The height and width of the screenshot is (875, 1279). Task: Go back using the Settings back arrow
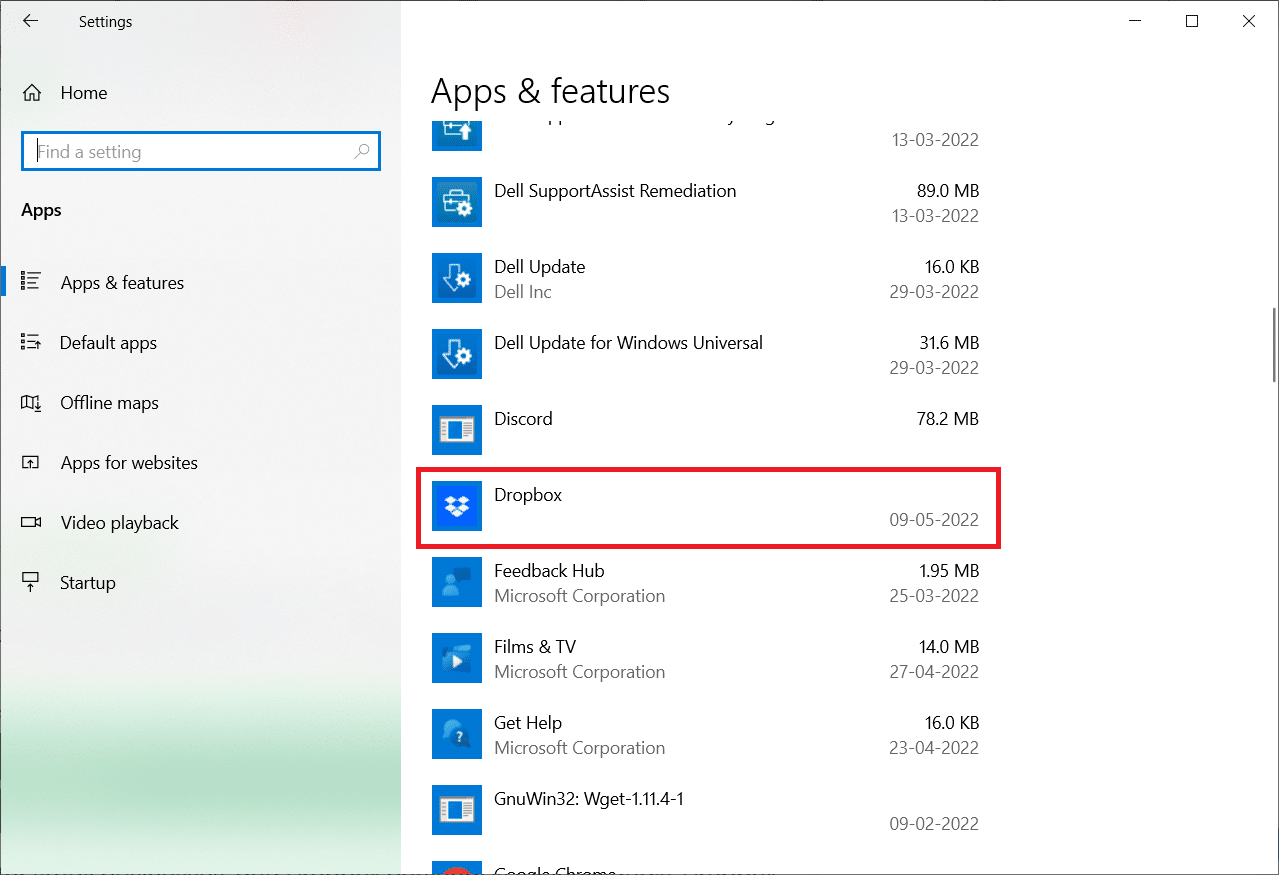pos(30,21)
